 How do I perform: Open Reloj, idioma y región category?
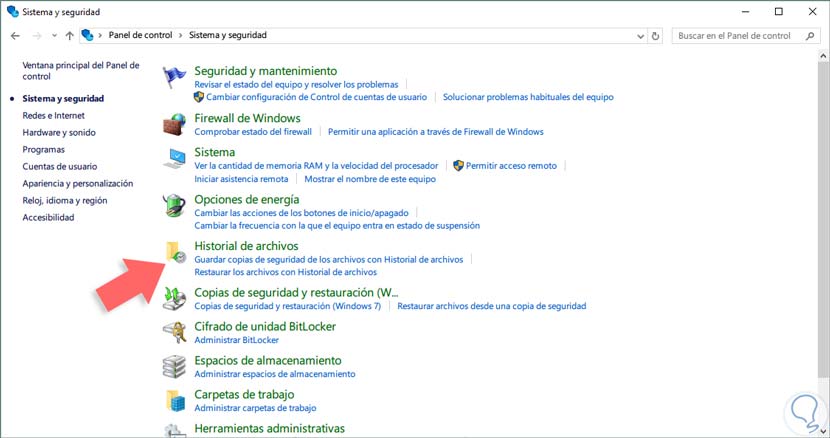coord(65,200)
